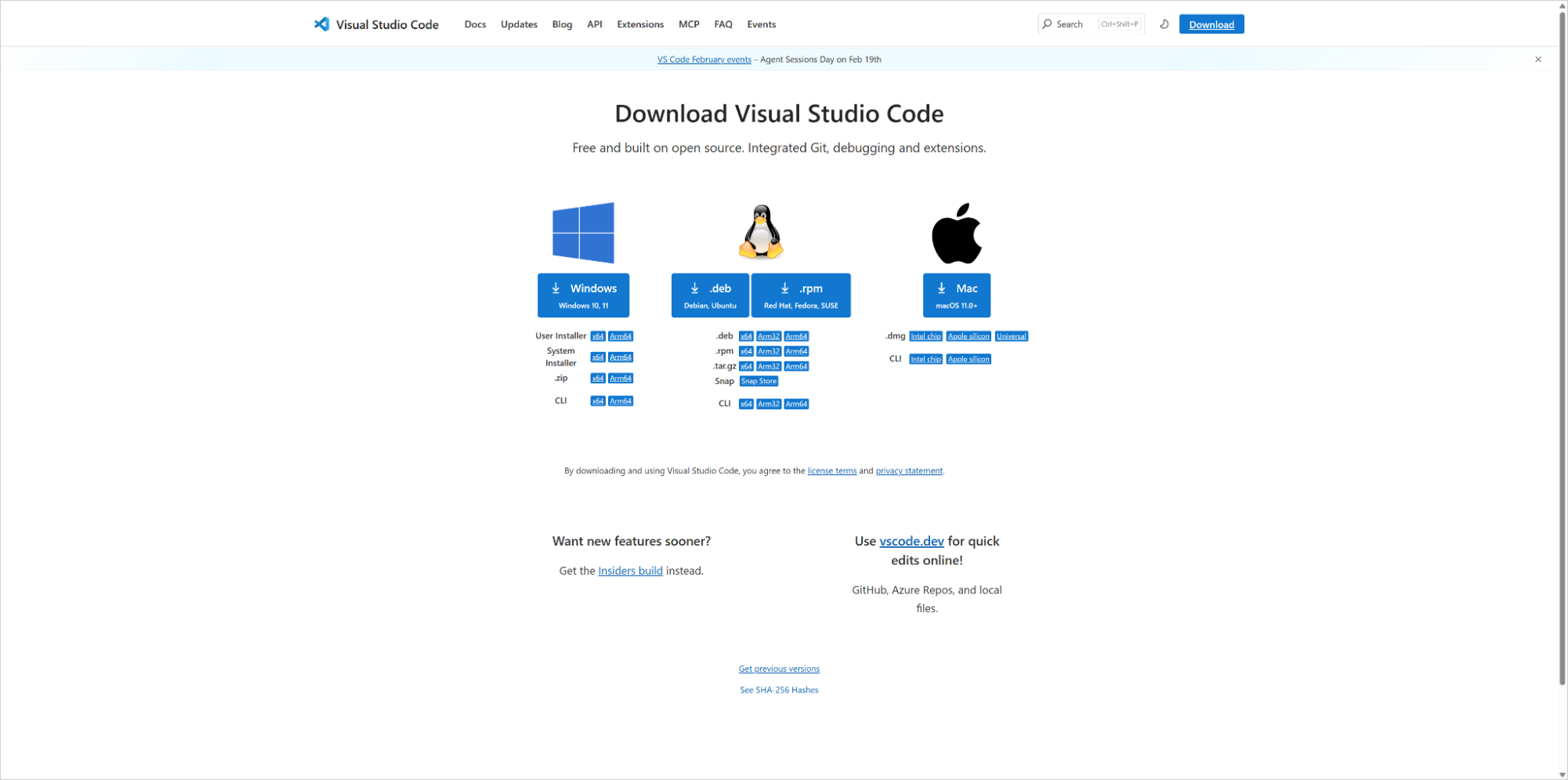
Task: Open the VS Code February events link
Action: tap(704, 59)
